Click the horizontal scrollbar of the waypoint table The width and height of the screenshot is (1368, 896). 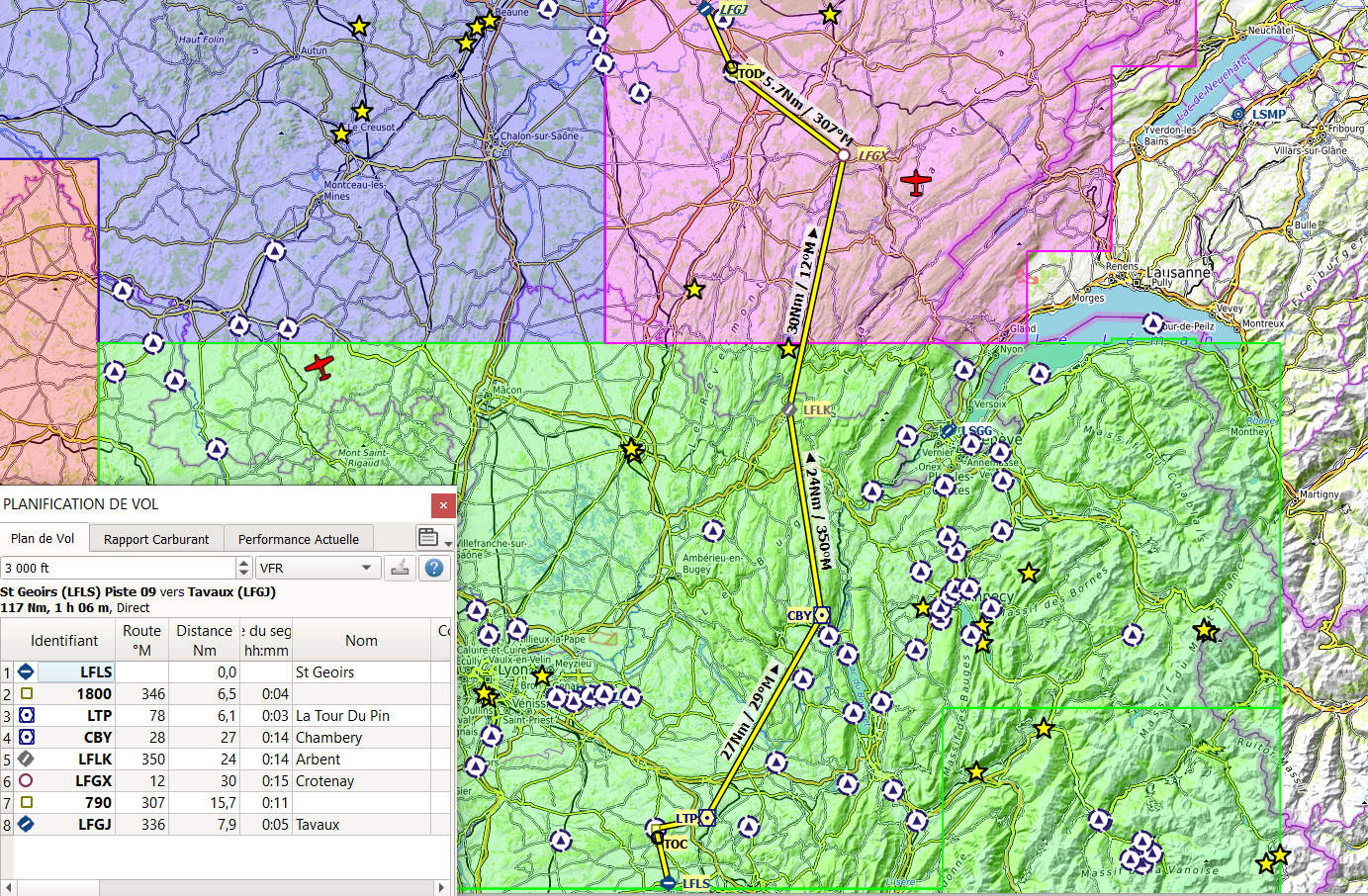(x=226, y=887)
